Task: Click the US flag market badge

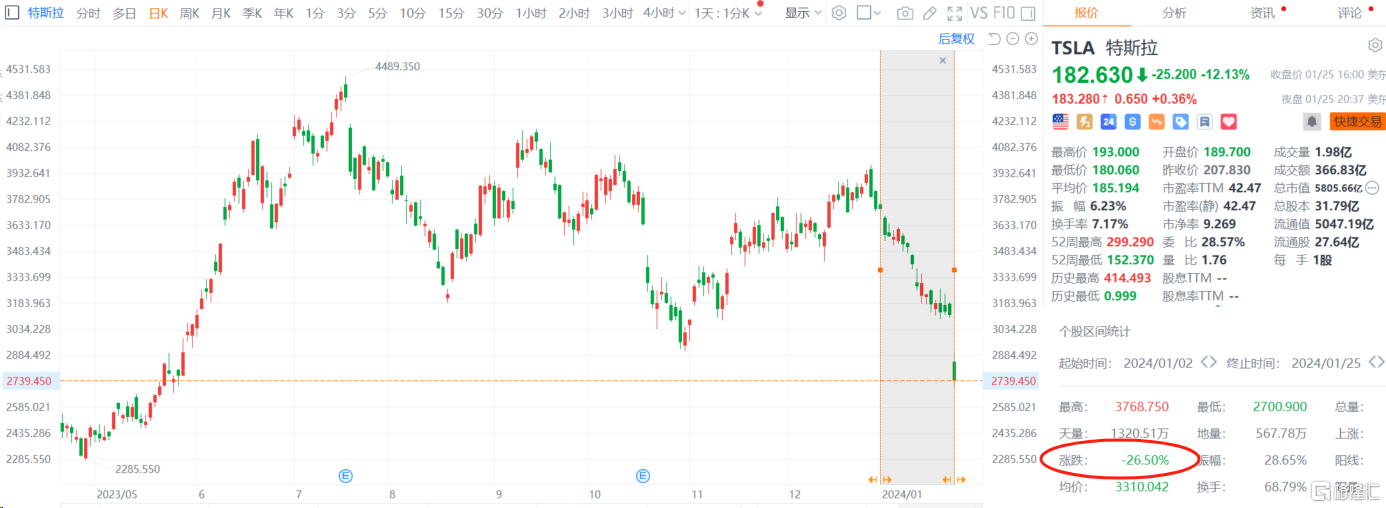Action: (x=1060, y=121)
